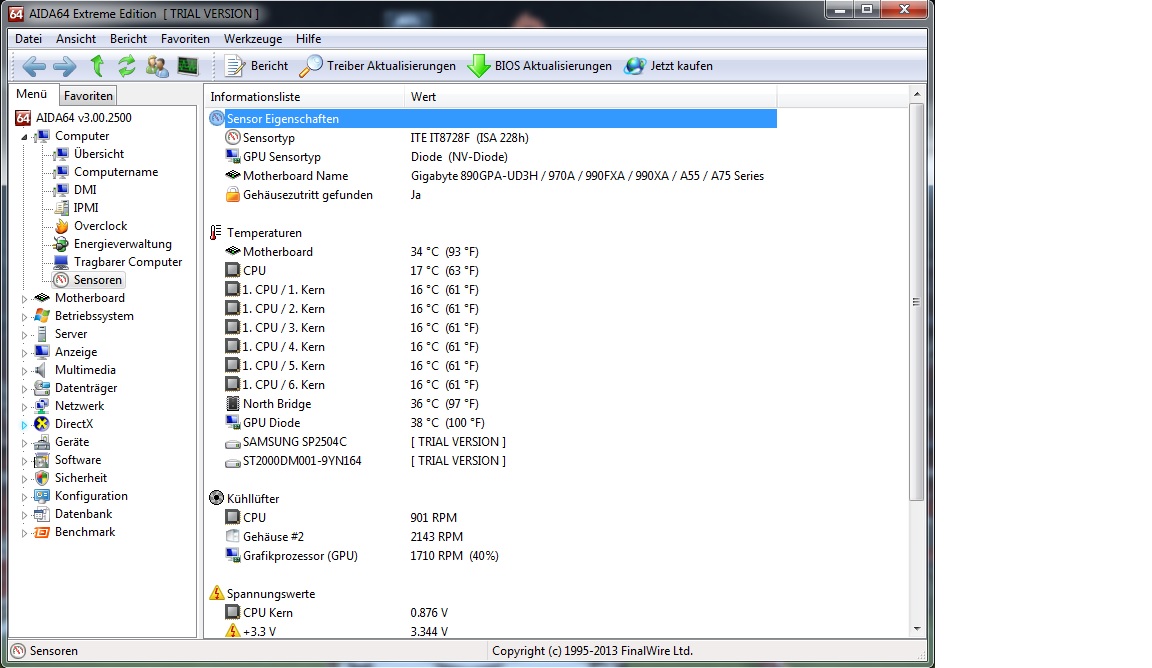
Task: Click the Sicherheit shield icon
Action: pos(42,478)
